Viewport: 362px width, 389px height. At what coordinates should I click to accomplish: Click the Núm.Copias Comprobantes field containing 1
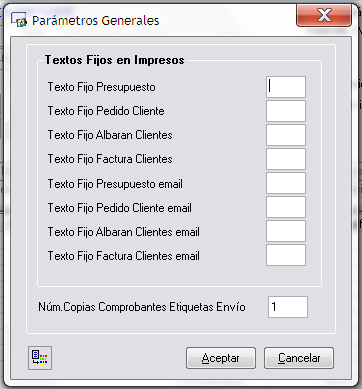pos(288,307)
